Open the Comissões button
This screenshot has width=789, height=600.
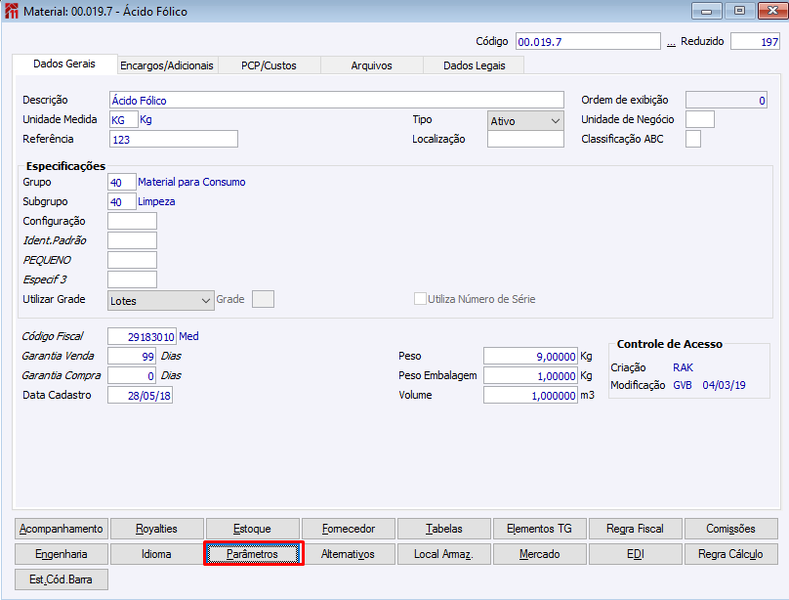[x=731, y=529]
